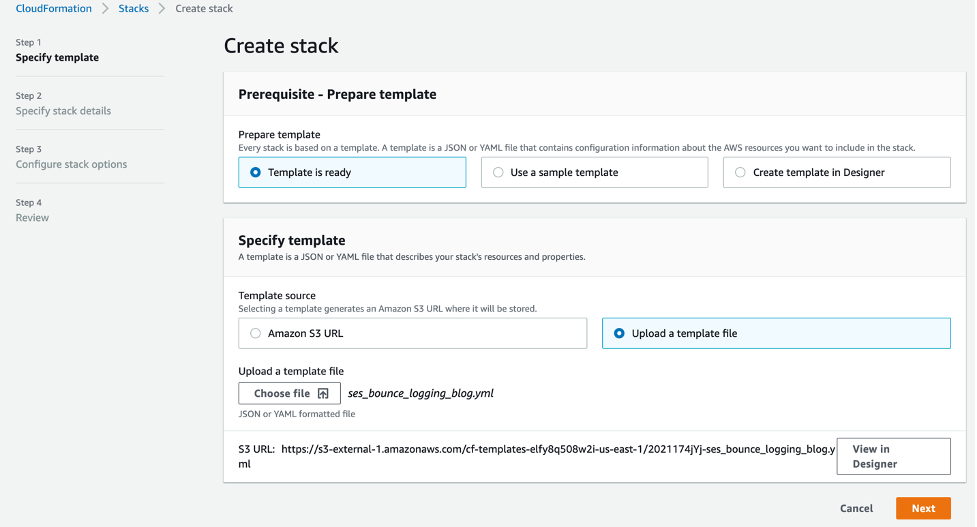
Task: Select Upload a template file option
Action: coord(620,334)
